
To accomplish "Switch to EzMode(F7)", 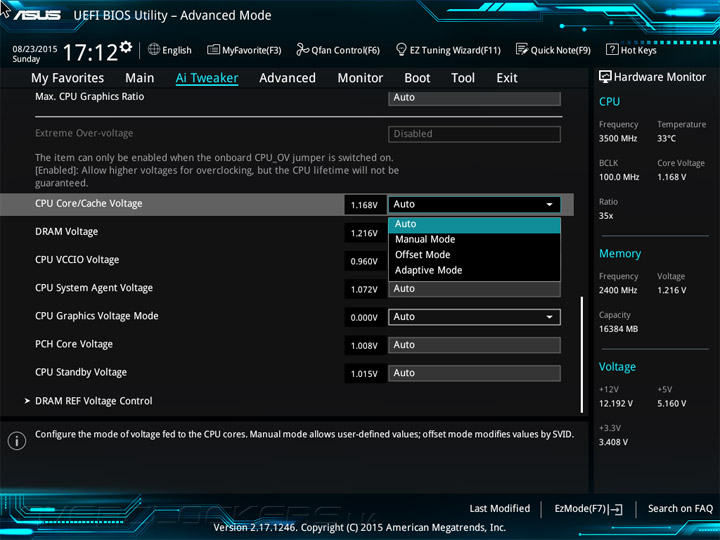I will pos(588,509).
